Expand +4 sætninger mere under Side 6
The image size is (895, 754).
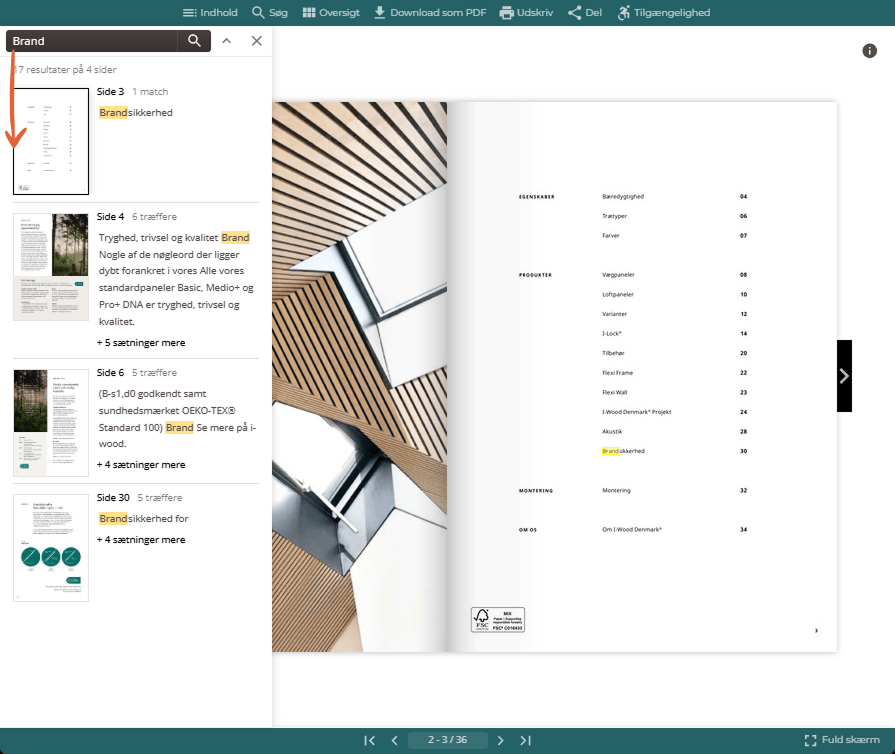[141, 465]
